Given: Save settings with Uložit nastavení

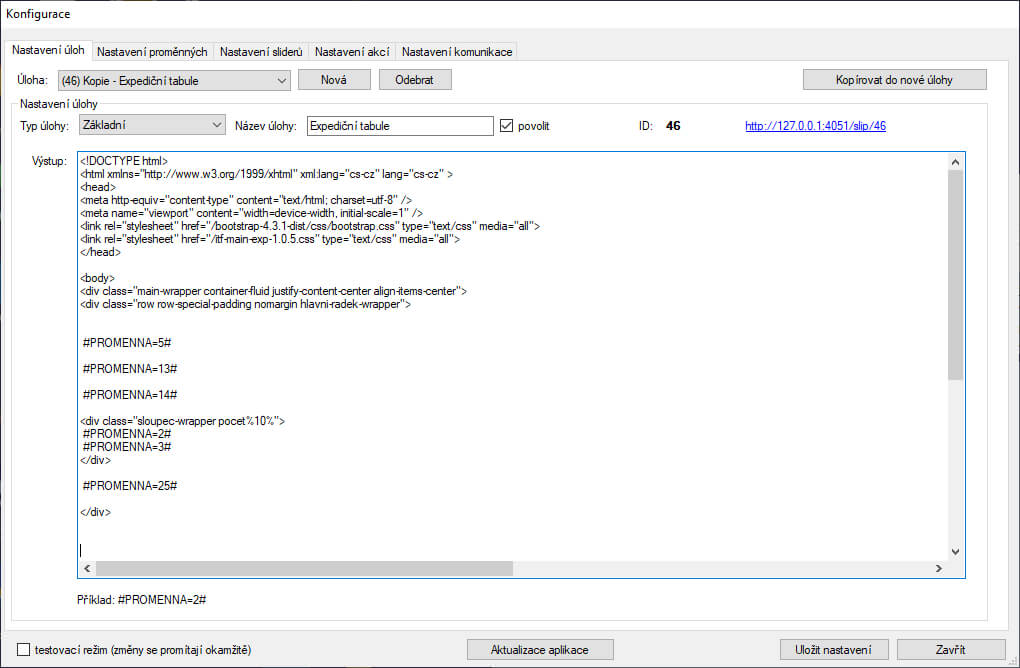Looking at the screenshot, I should pyautogui.click(x=833, y=650).
